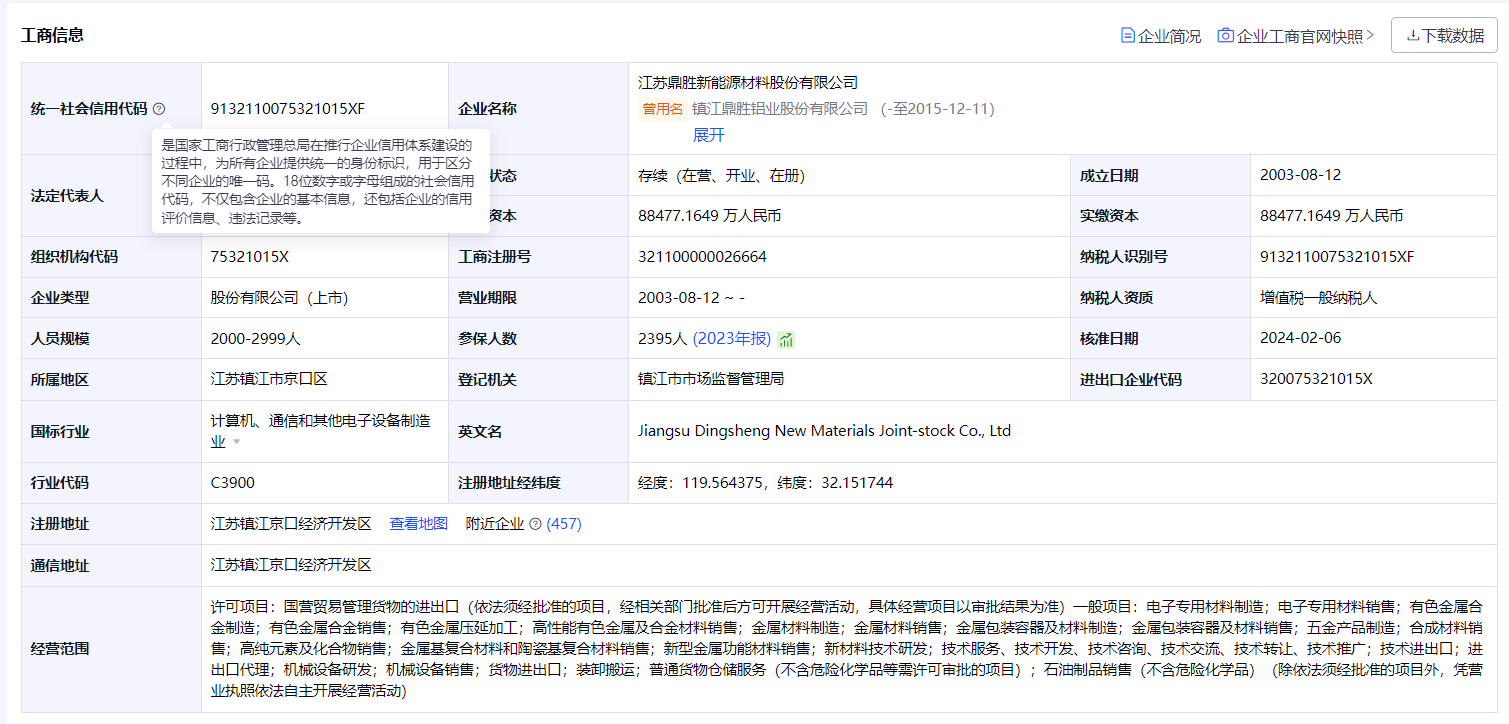The height and width of the screenshot is (724, 1509).
Task: Click the green chart icon beside 2023年报
Action: coord(786,339)
